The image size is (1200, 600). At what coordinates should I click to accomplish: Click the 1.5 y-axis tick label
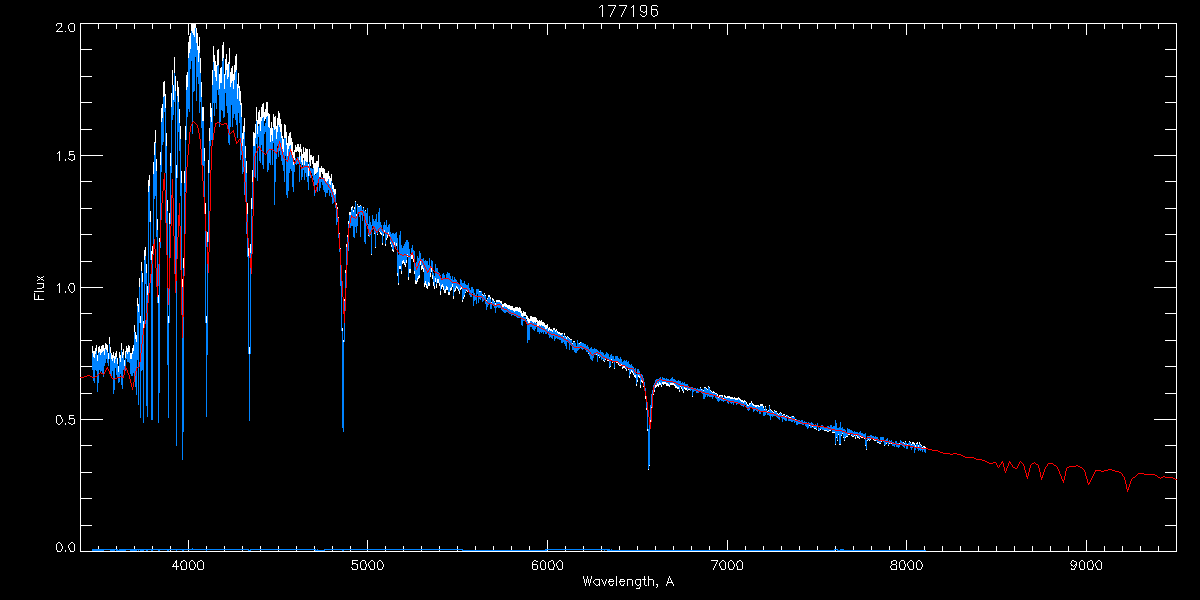click(64, 157)
